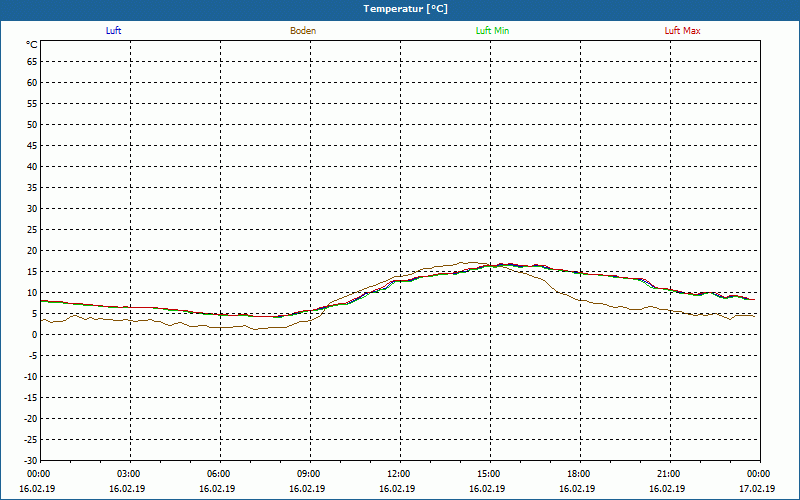Screen dimensions: 800x500
Task: Click the -15 value on y-axis
Action: coord(31,397)
